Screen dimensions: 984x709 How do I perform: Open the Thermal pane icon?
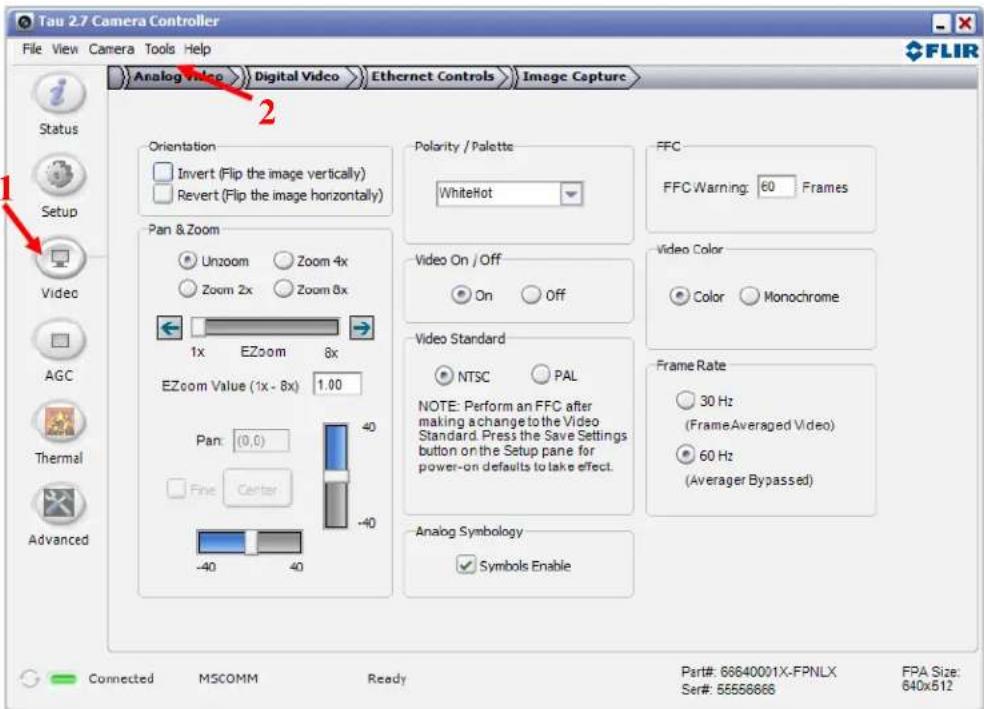[59, 422]
